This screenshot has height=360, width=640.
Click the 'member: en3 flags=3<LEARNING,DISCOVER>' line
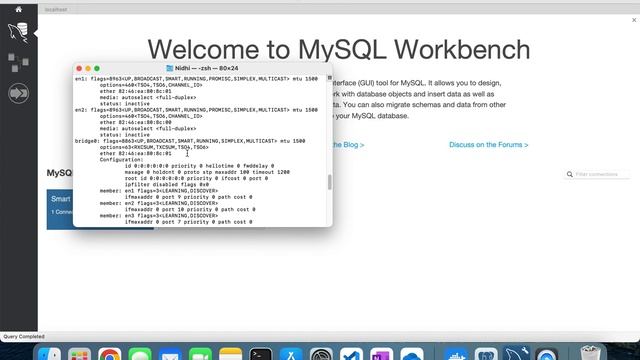[x=159, y=216]
